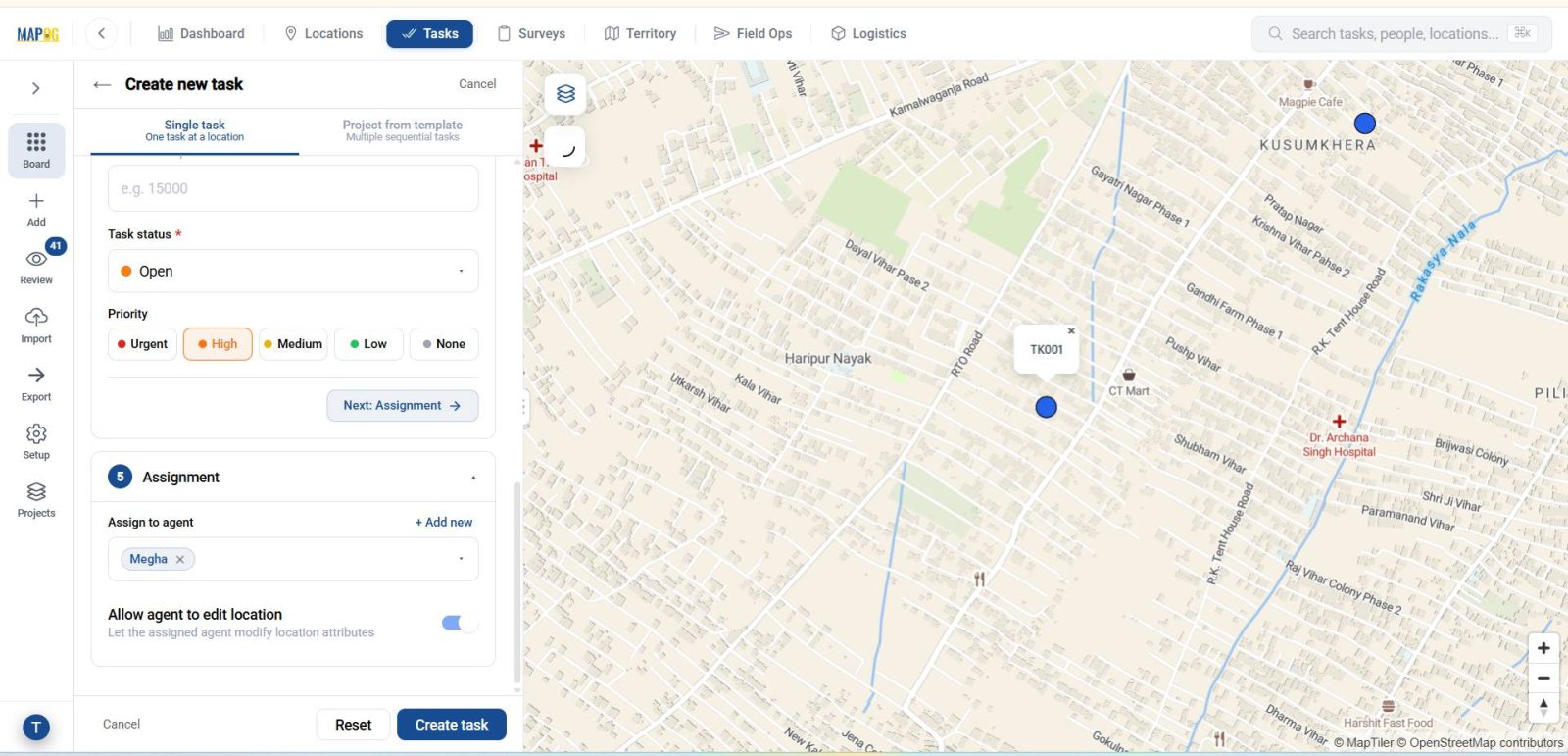The image size is (1568, 756).
Task: Open the Assign to agent dropdown
Action: click(293, 559)
